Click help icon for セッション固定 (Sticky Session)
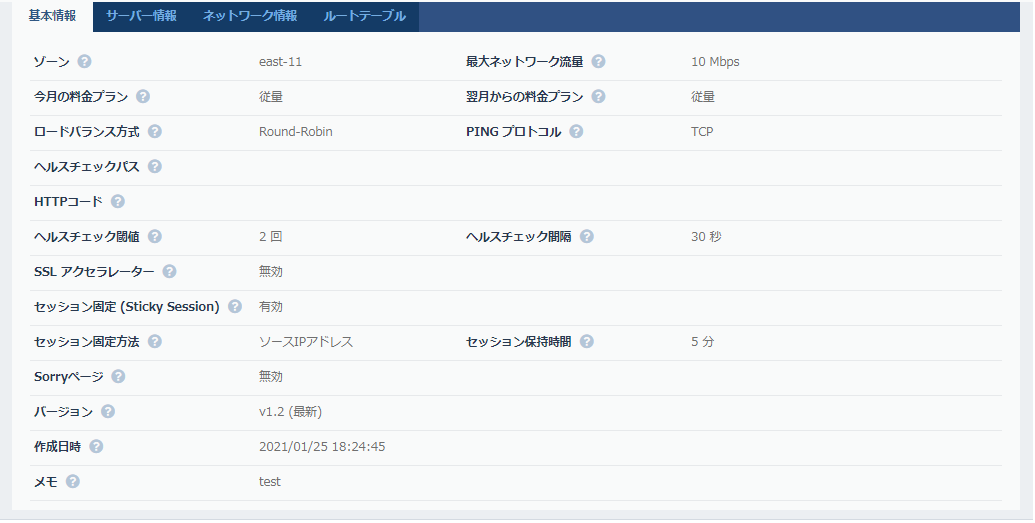This screenshot has width=1035, height=523. point(235,307)
